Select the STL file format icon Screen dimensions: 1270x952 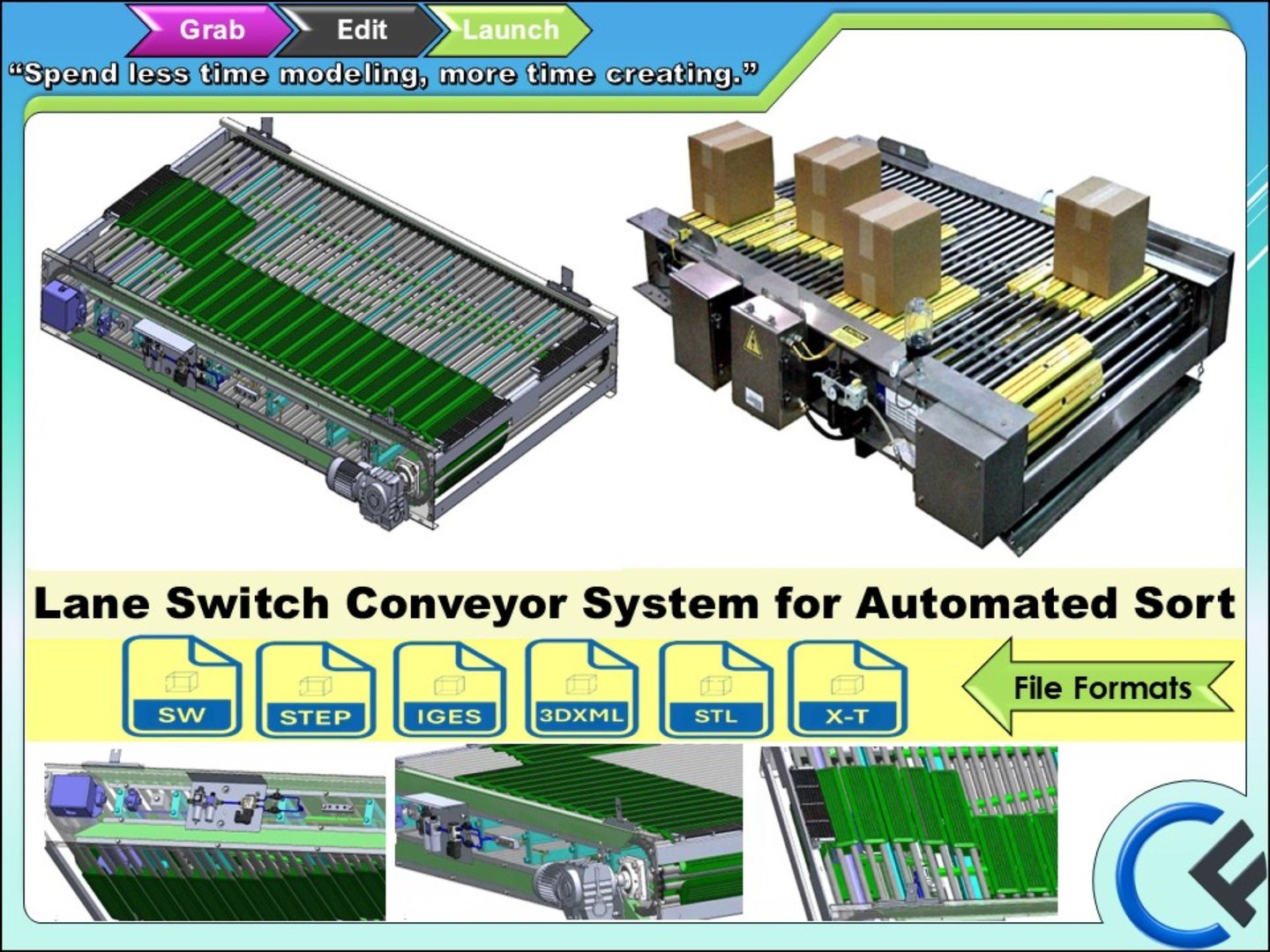pyautogui.click(x=715, y=689)
